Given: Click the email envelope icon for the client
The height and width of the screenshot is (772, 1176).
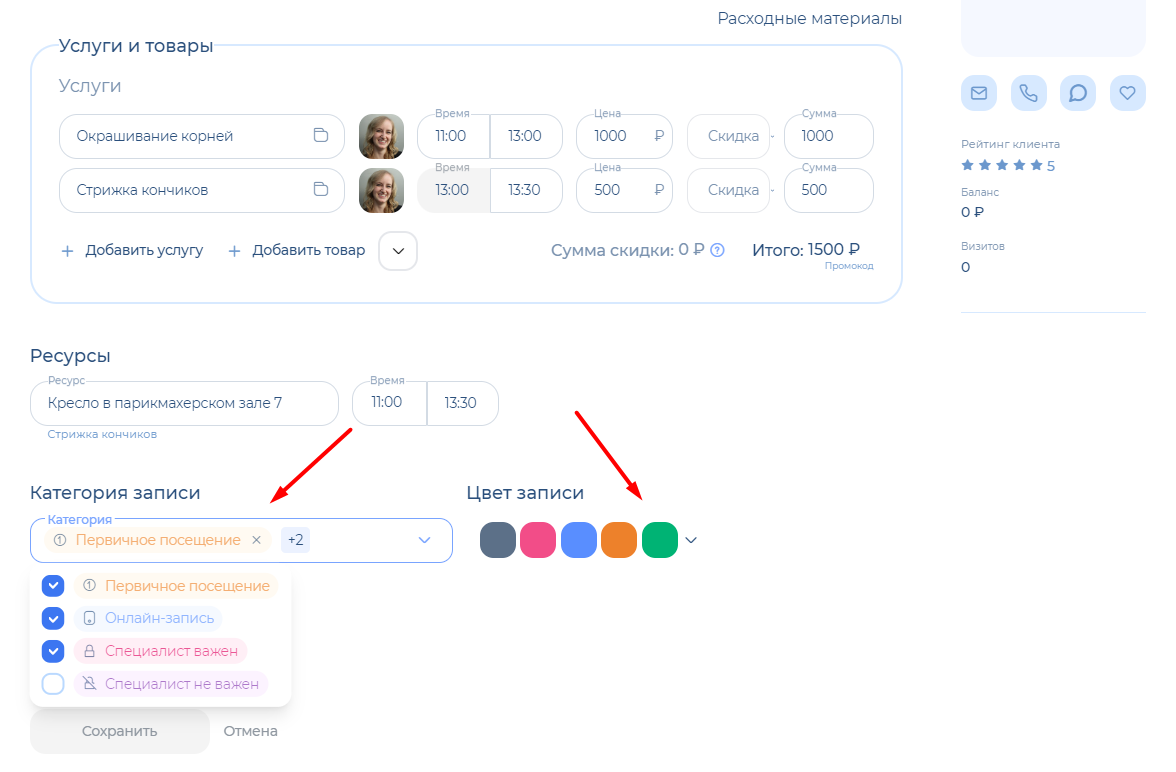Looking at the screenshot, I should [979, 93].
